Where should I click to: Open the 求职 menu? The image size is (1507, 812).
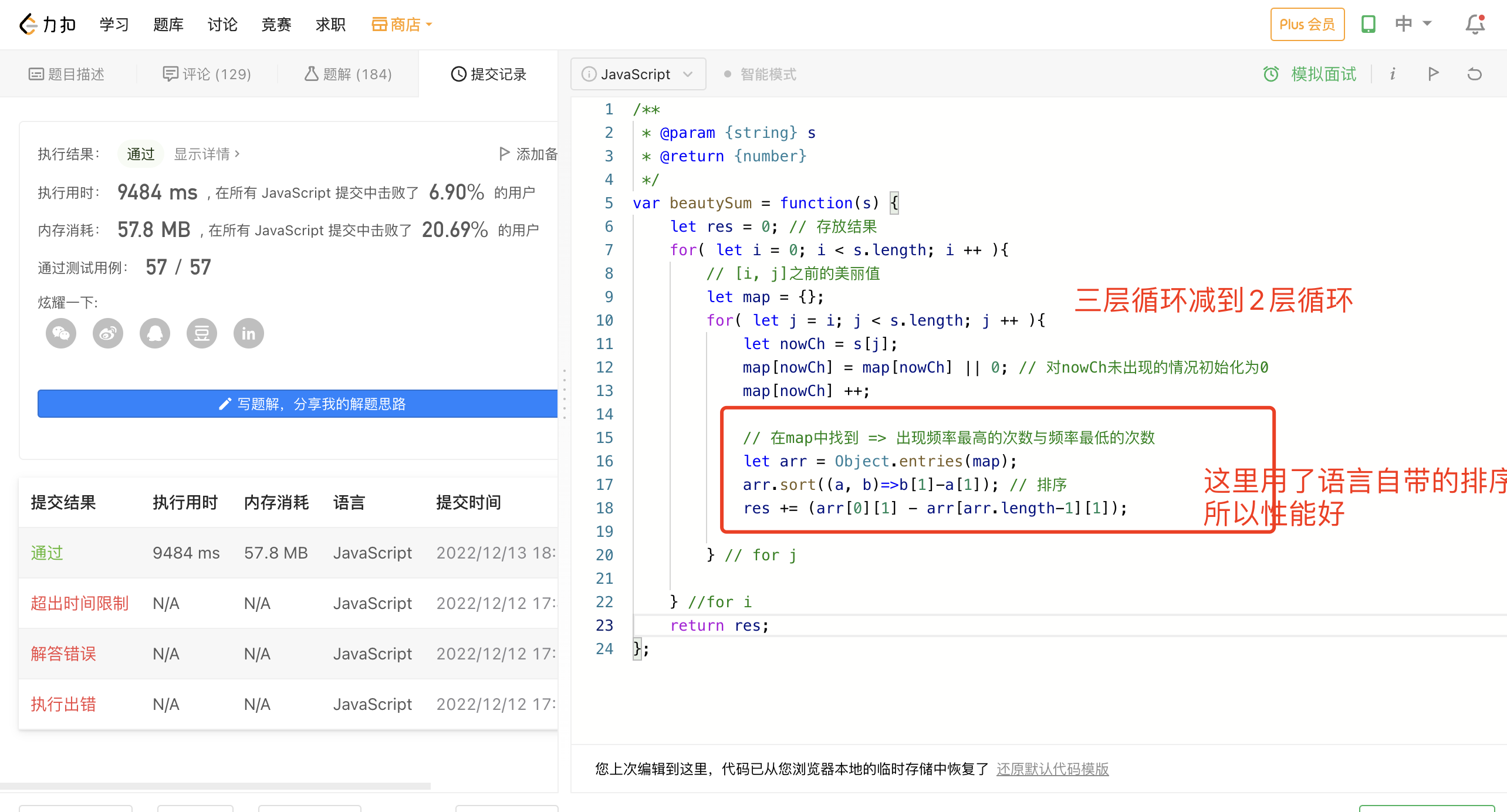tap(330, 24)
